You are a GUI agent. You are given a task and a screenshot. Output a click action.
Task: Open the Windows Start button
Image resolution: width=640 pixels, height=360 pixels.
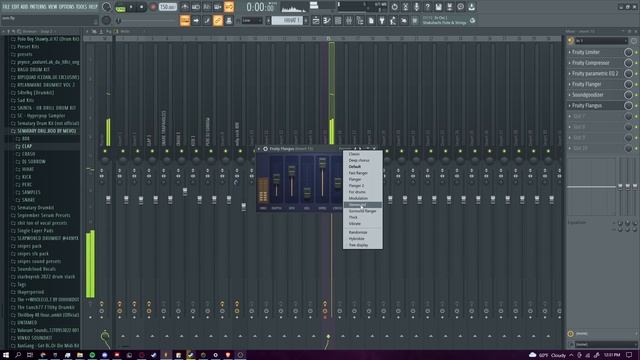click(x=6, y=355)
